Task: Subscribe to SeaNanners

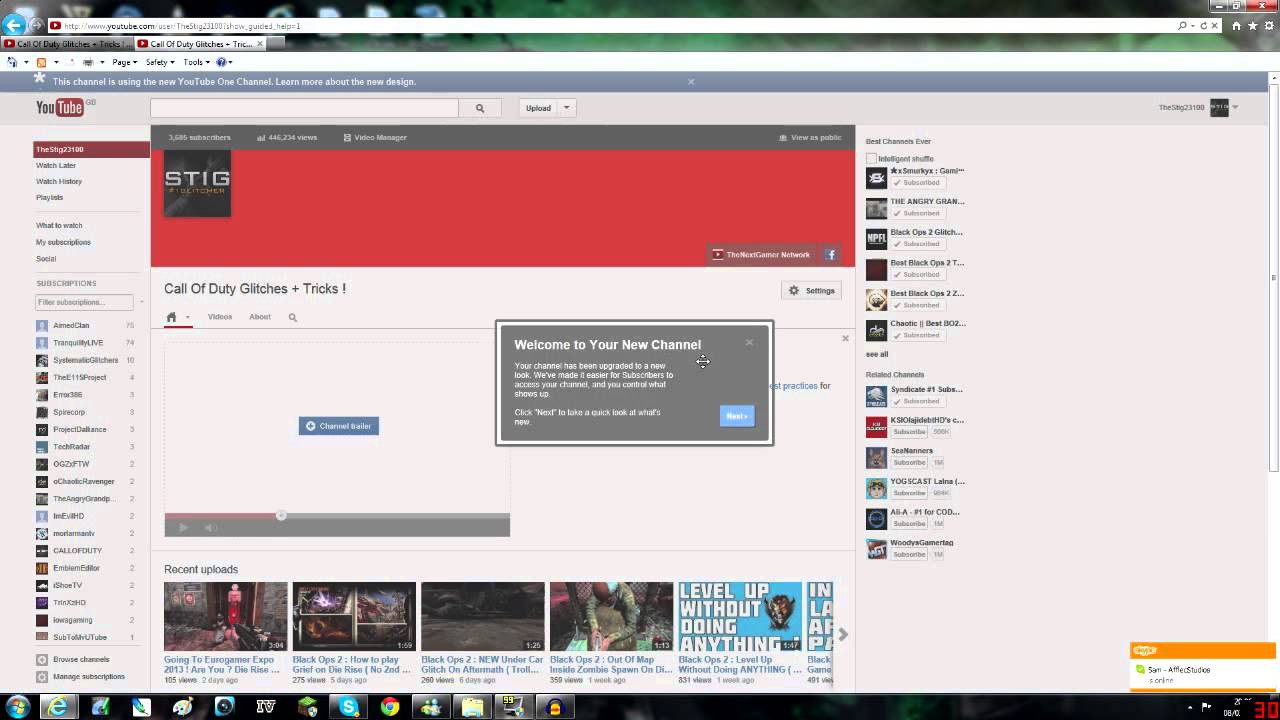Action: coord(910,463)
